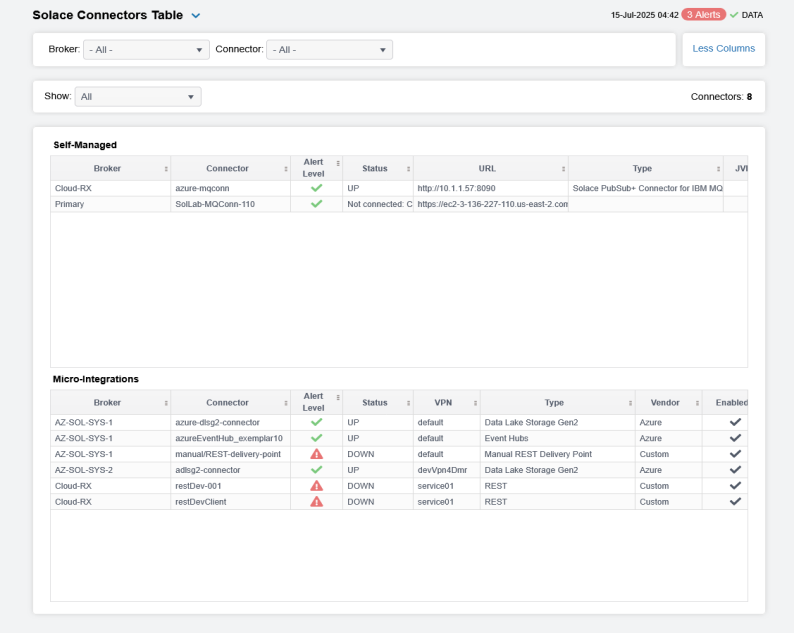Image resolution: width=794 pixels, height=633 pixels.
Task: Click green check icon for SolLab-MQConn-110
Action: 316,204
